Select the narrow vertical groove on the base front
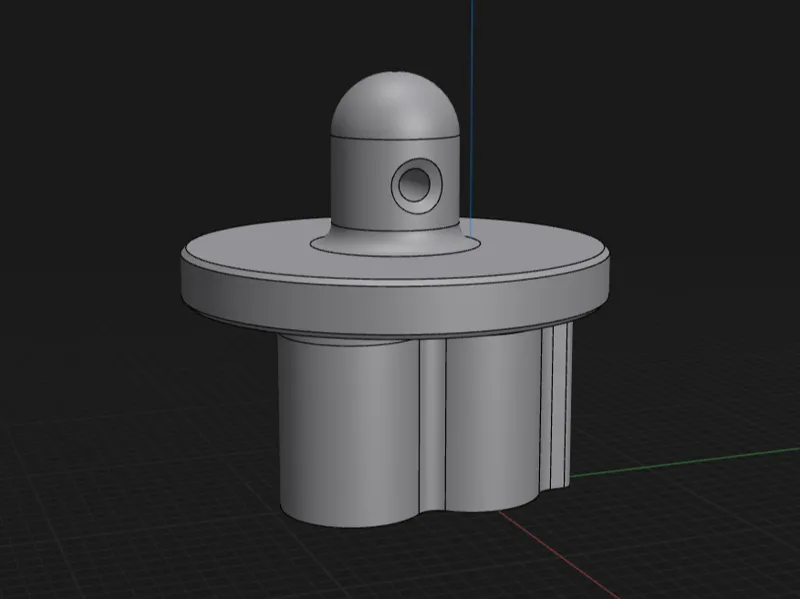 [432, 426]
